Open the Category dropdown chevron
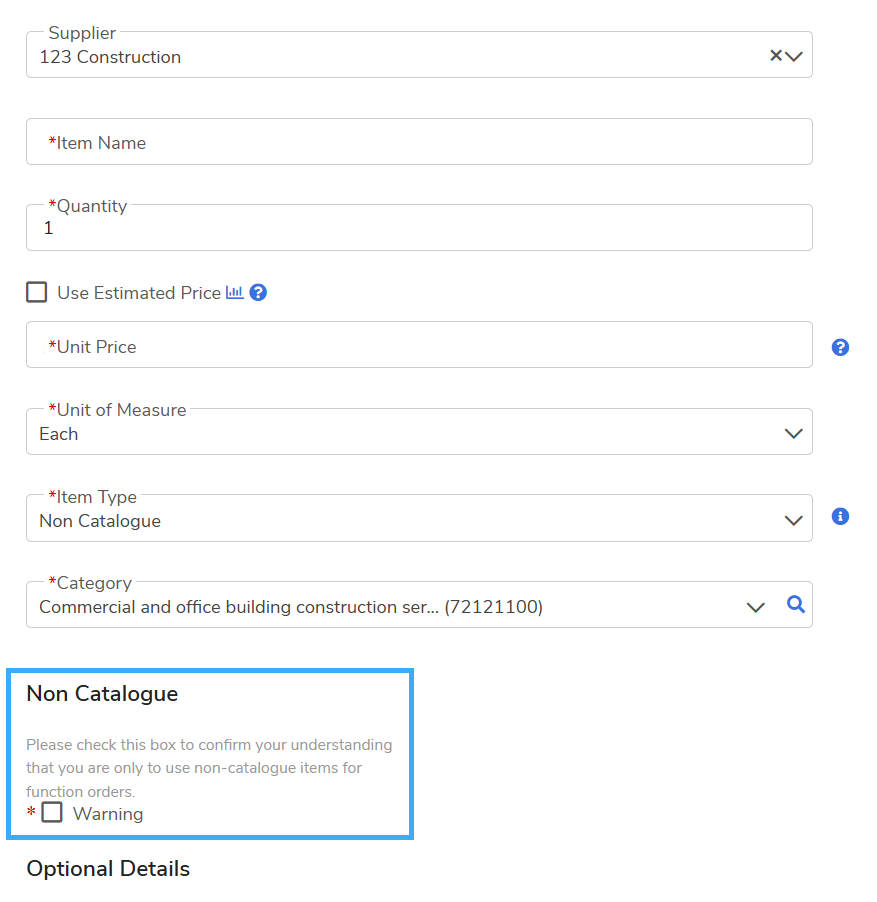877x902 pixels. [756, 607]
